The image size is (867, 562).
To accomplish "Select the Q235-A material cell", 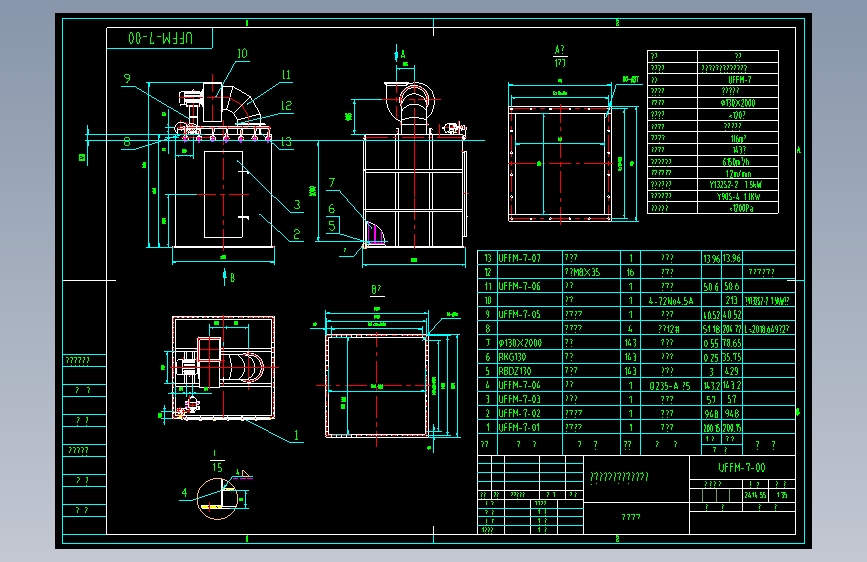I will point(670,386).
